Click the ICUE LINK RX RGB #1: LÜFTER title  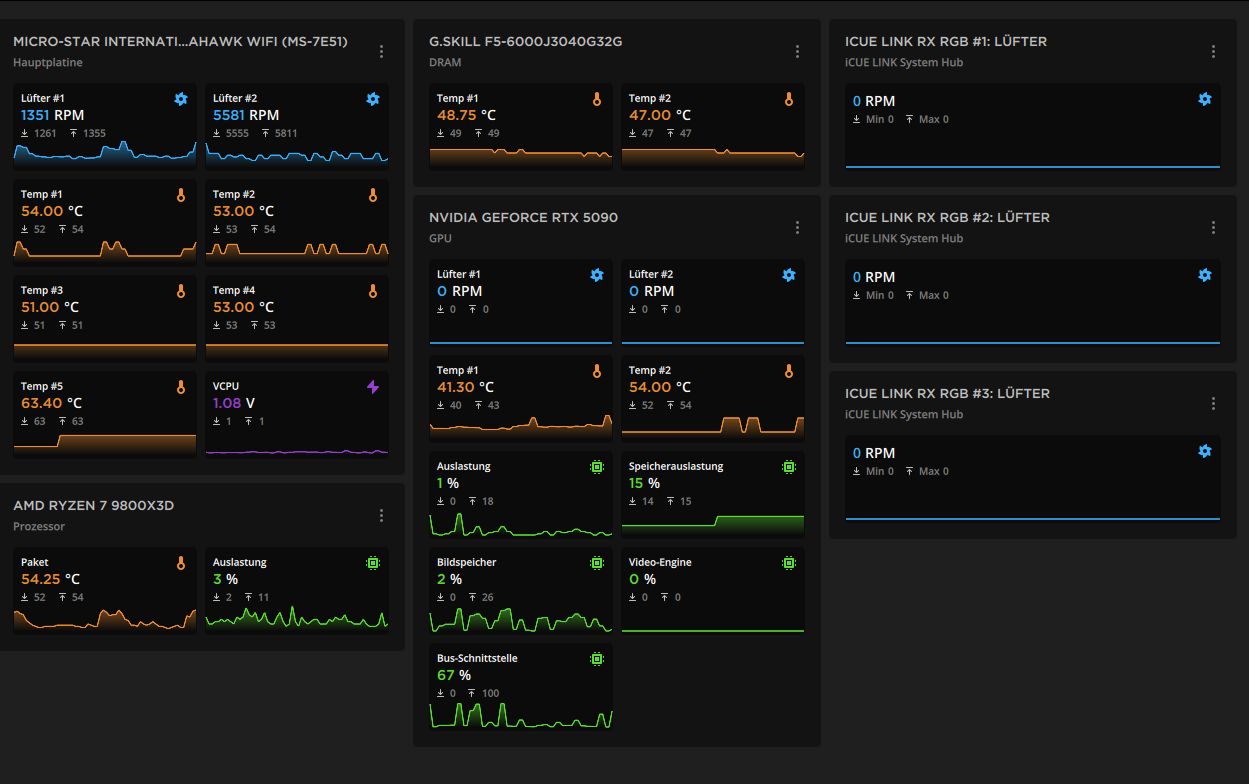coord(946,41)
